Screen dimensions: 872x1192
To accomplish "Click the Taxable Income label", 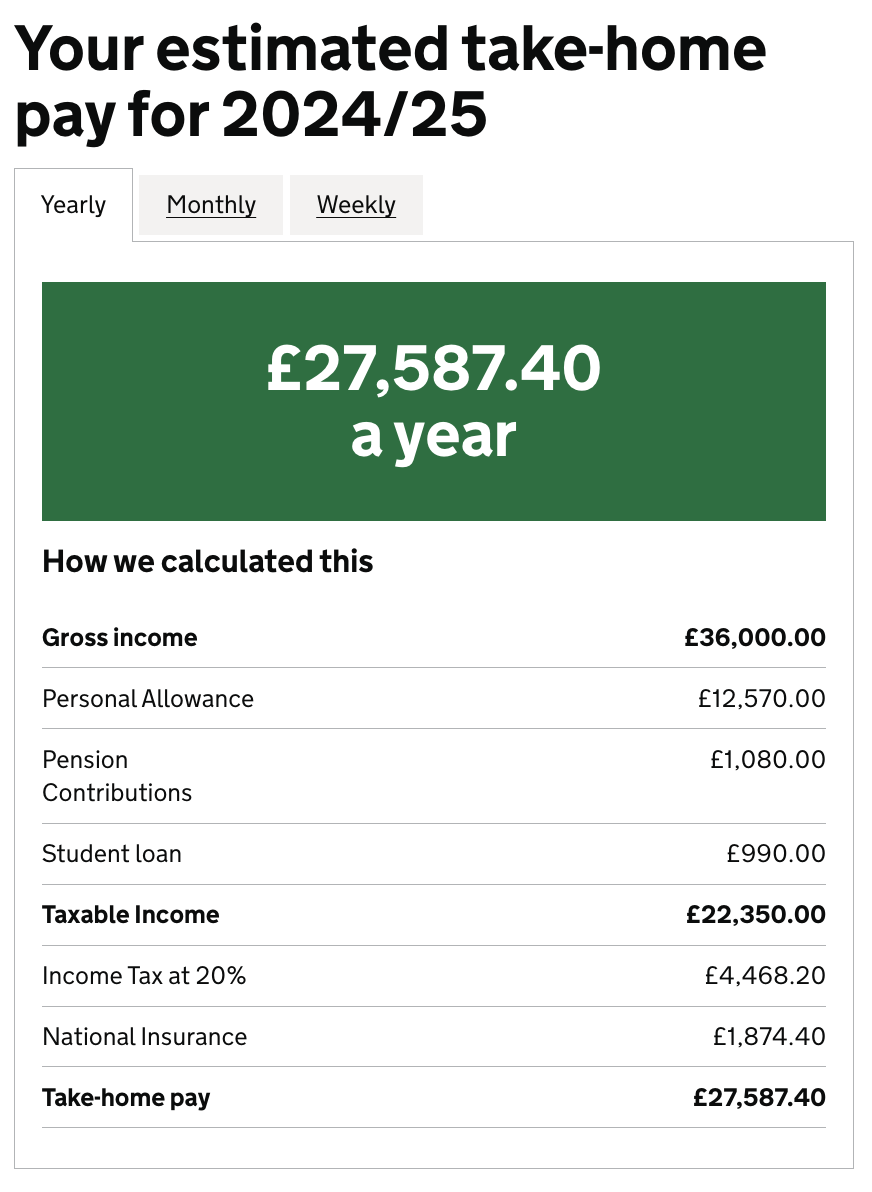I will pyautogui.click(x=131, y=915).
